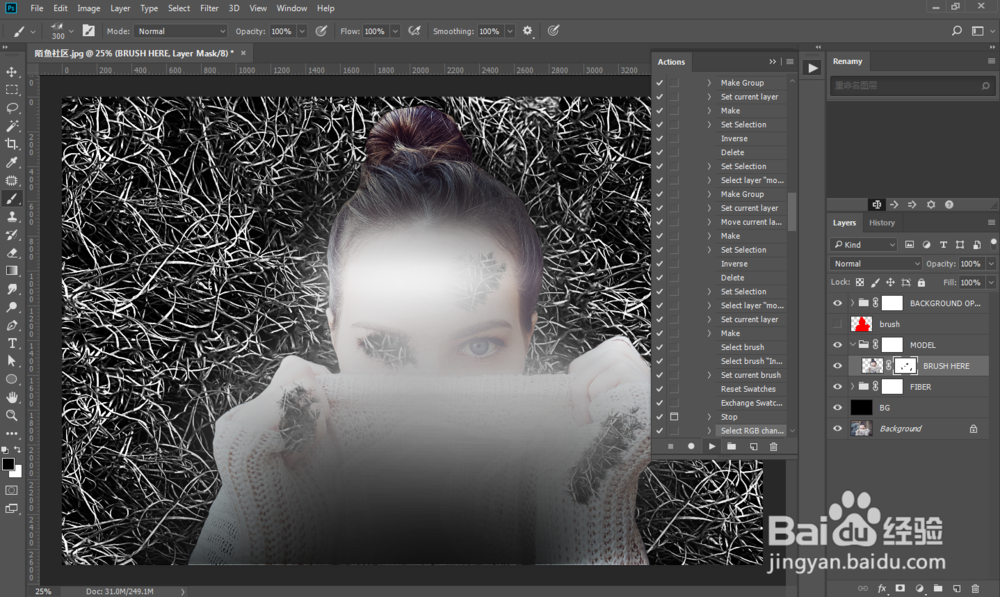Open the Actions panel menu
Screen dimensions: 1000x597
tap(790, 62)
